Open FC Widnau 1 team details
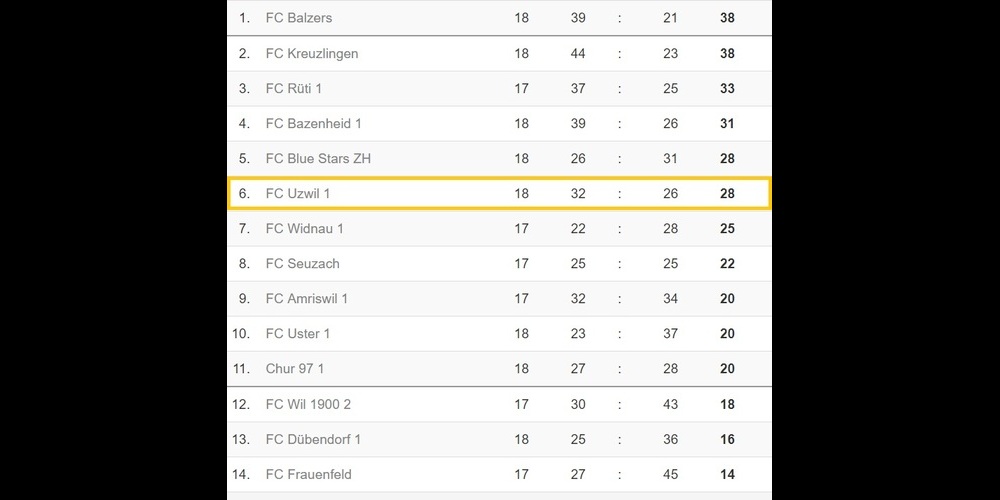1000x500 pixels. coord(304,228)
